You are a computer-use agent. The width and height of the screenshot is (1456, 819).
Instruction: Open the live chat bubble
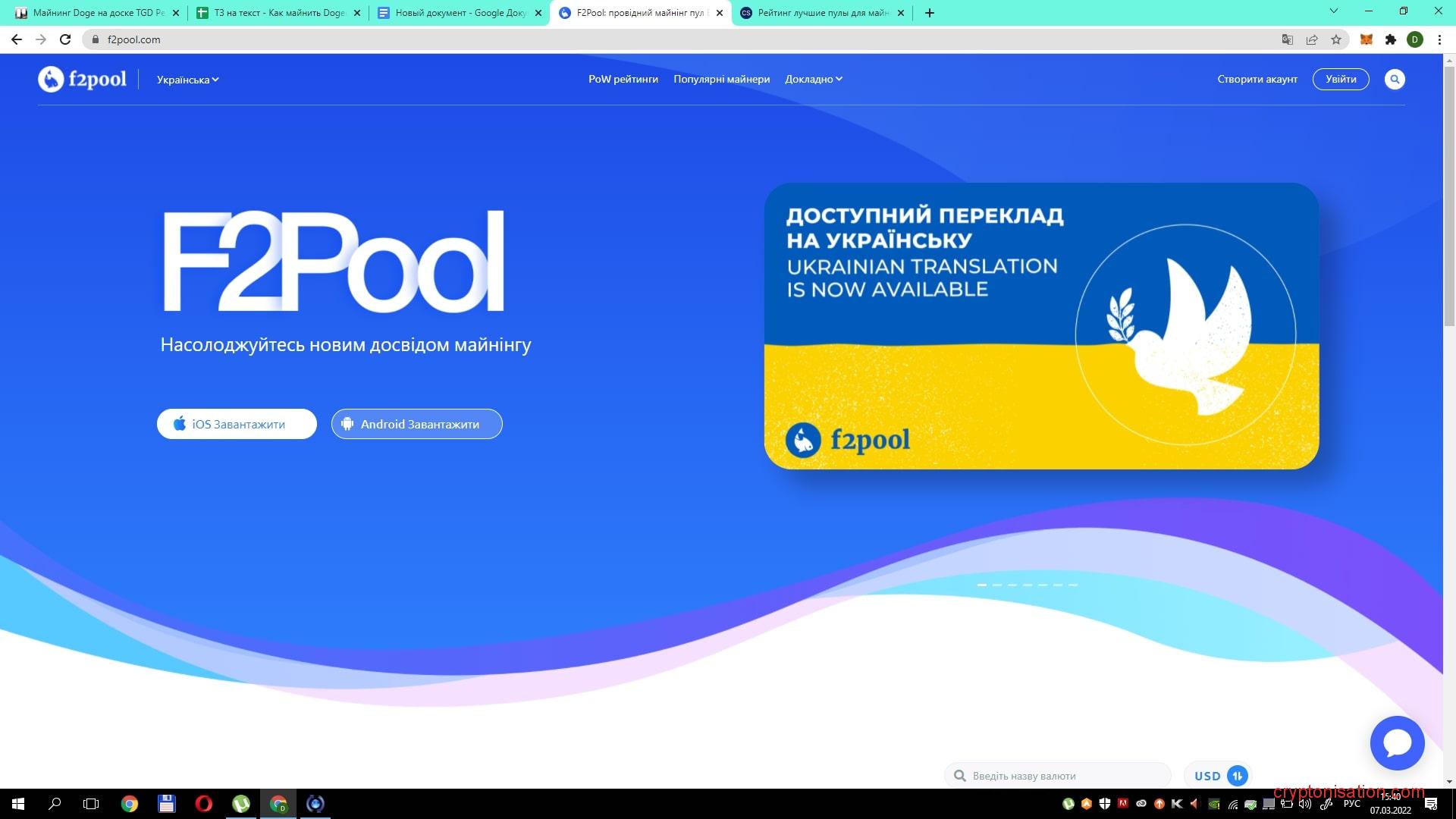click(1397, 743)
